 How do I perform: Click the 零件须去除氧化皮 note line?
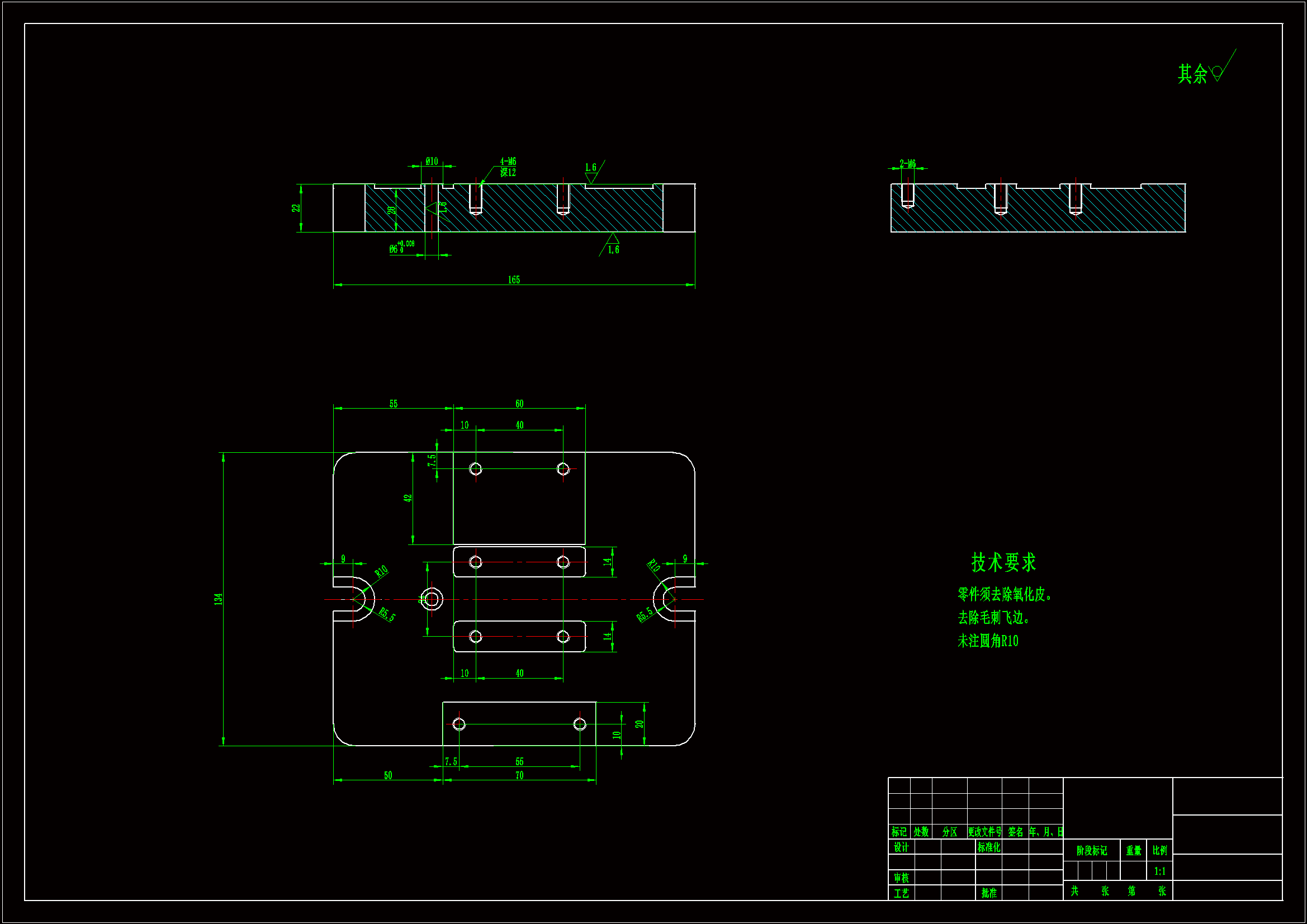coord(1004,594)
